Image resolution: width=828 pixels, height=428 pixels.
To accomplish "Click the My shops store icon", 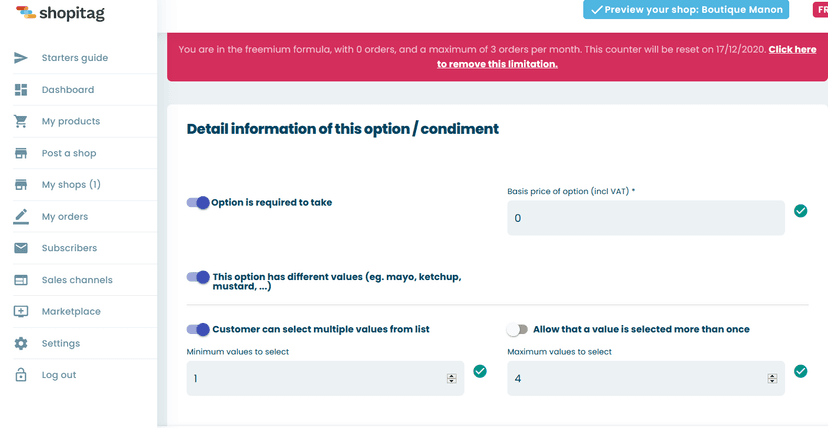I will click(x=21, y=185).
